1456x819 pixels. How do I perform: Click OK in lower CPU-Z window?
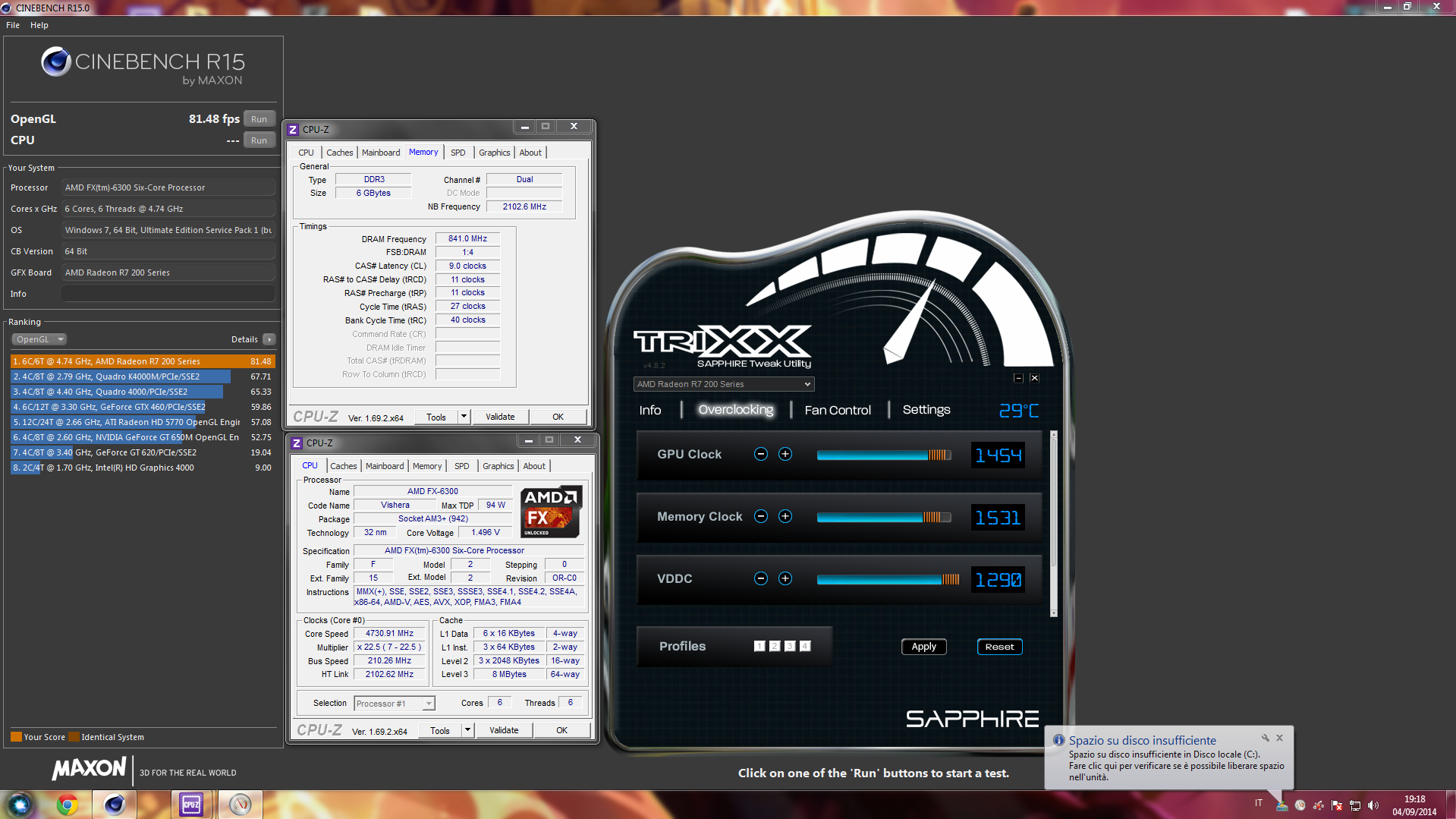[x=561, y=730]
